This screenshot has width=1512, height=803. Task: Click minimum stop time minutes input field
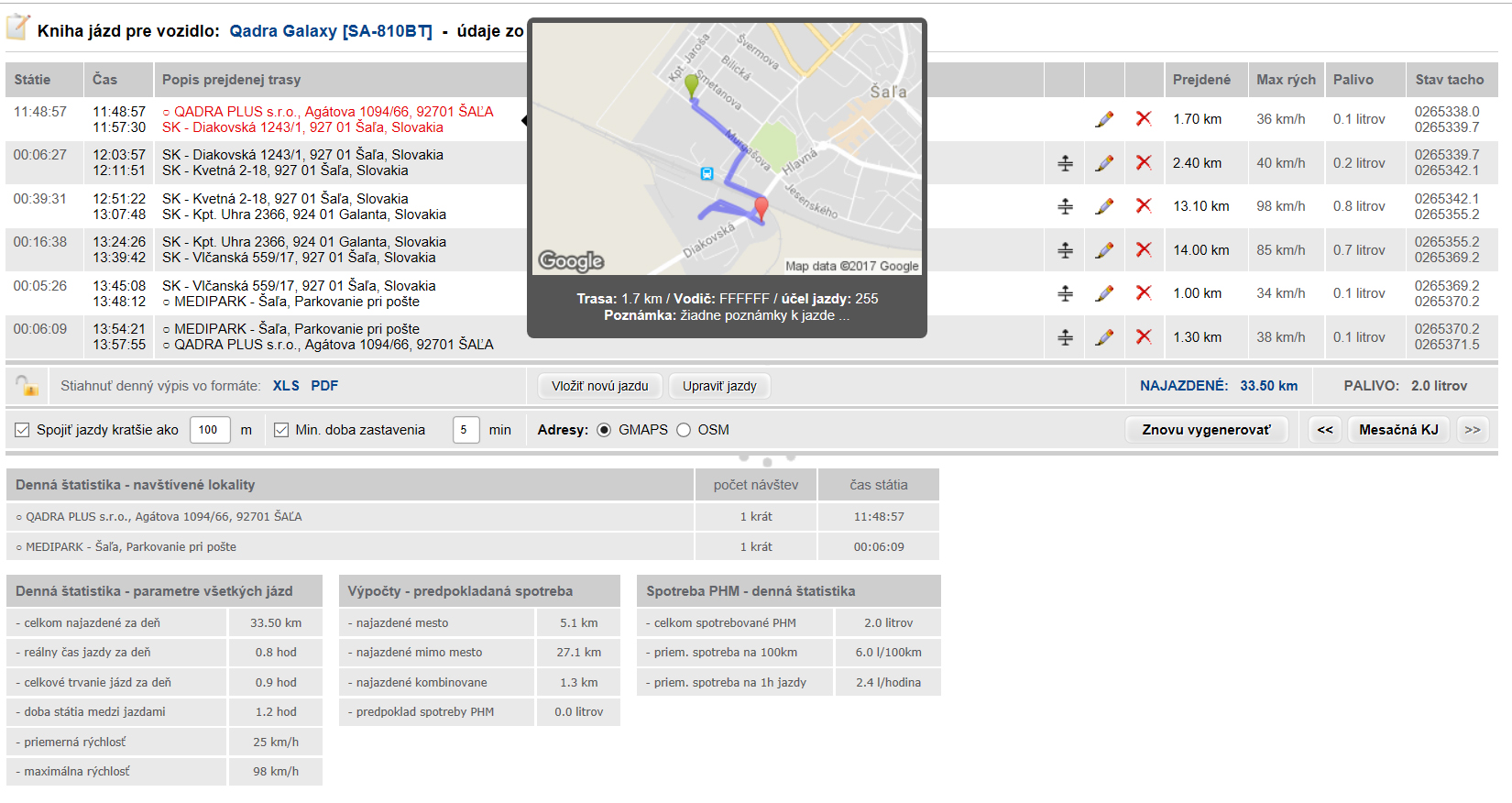[x=466, y=430]
